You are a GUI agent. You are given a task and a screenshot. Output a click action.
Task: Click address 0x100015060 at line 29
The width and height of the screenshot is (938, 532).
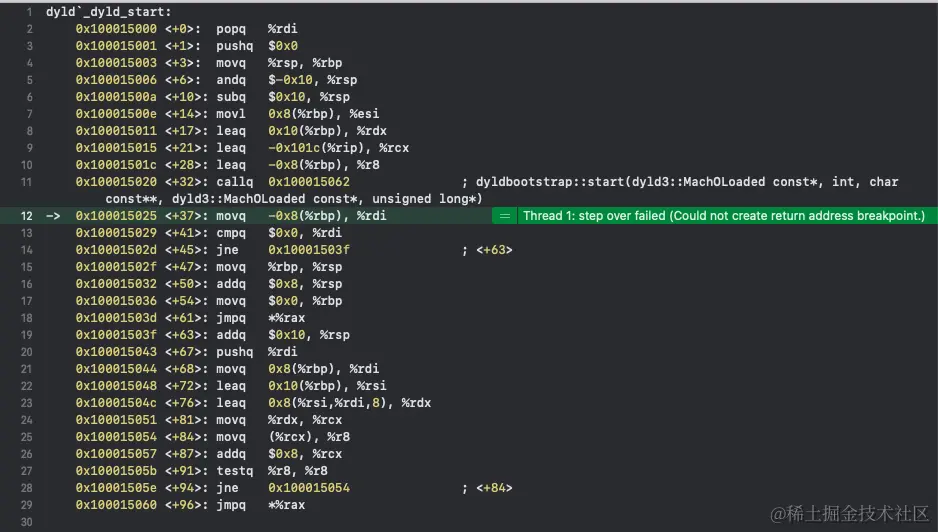[116, 505]
